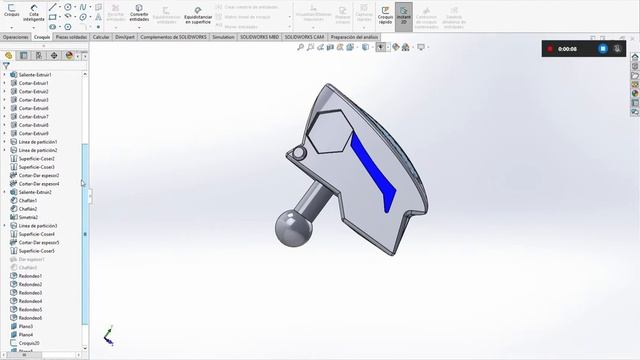Open Complementos de SOLIDWORKS tab
This screenshot has width=640, height=360.
coord(173,37)
